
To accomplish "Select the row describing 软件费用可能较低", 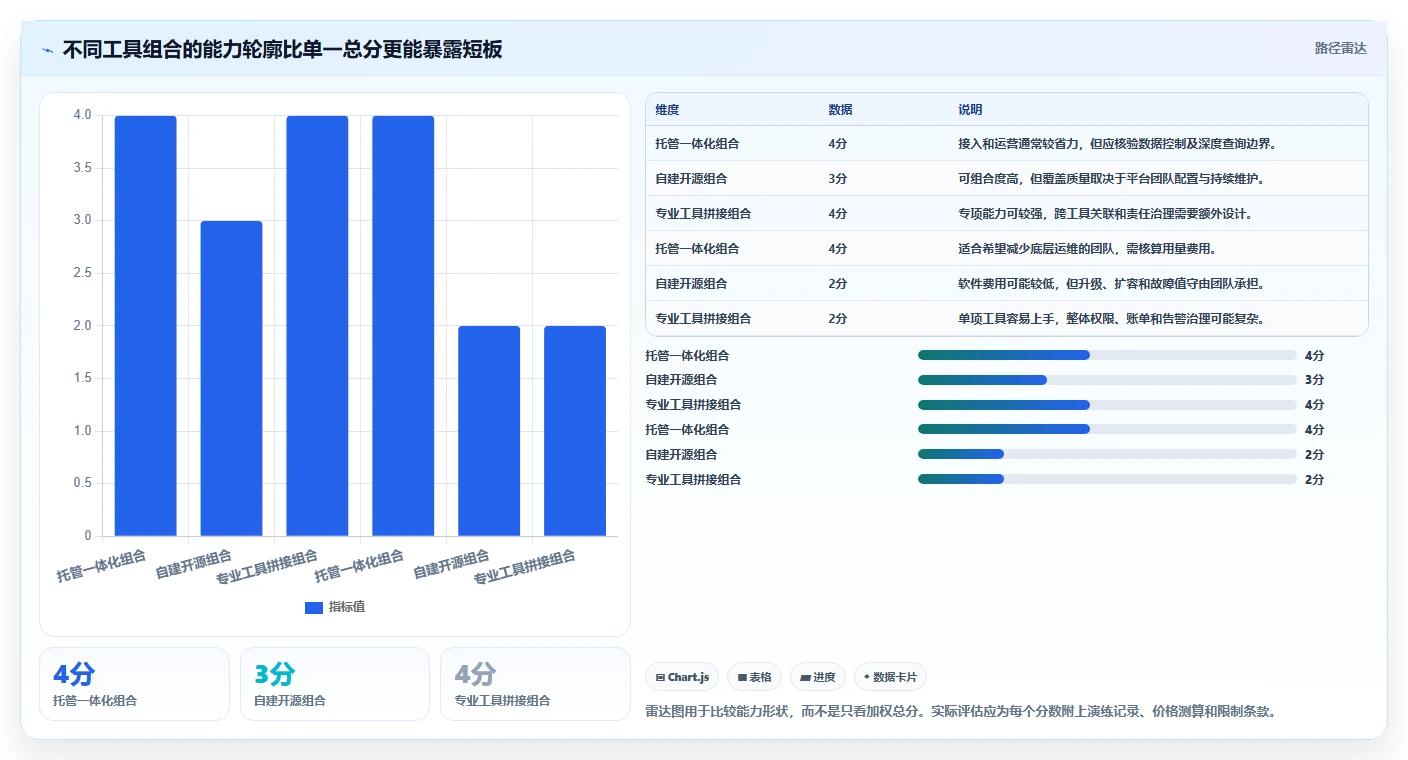I will tap(1006, 284).
